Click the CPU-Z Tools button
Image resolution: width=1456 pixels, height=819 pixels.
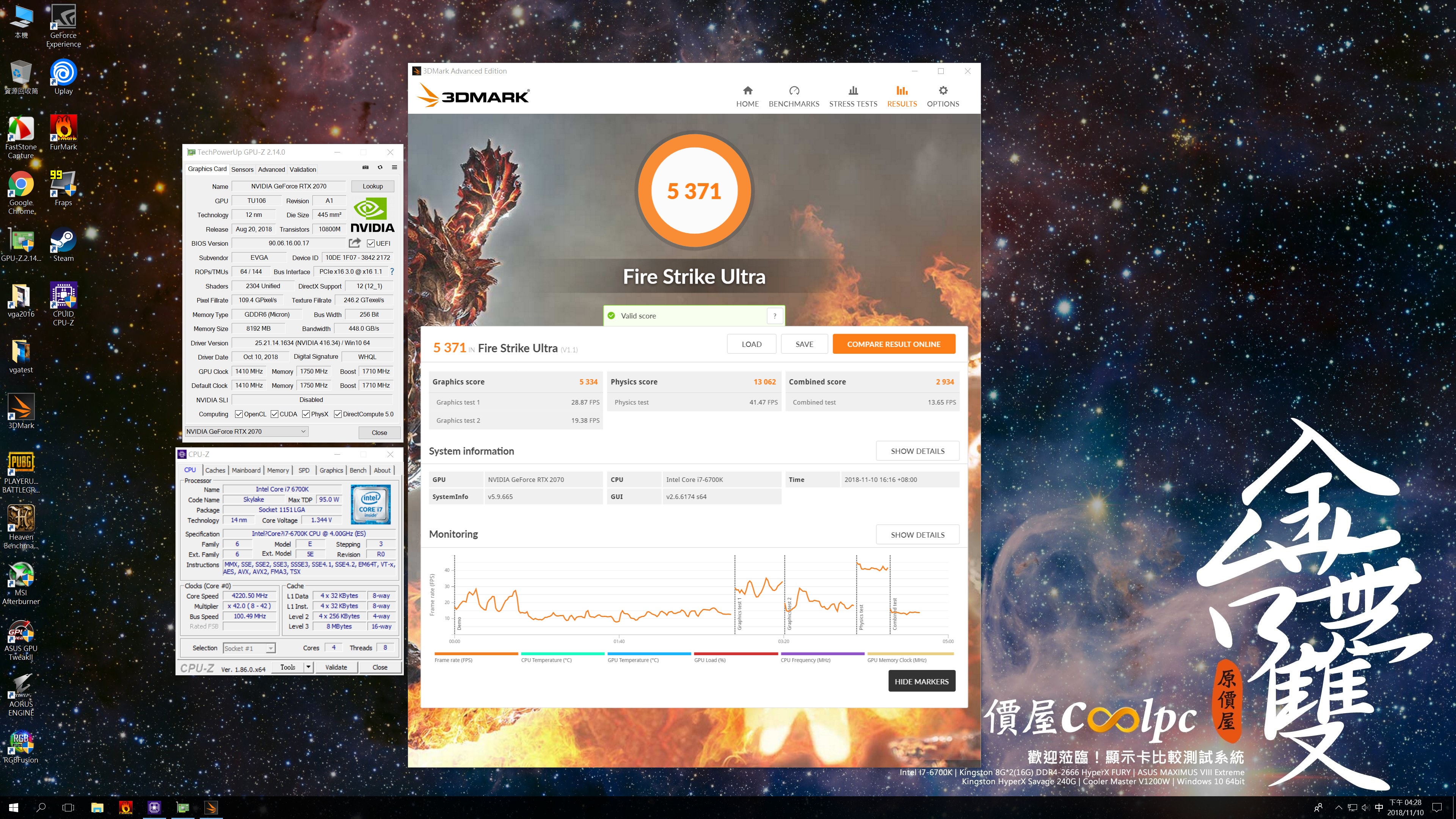point(288,667)
